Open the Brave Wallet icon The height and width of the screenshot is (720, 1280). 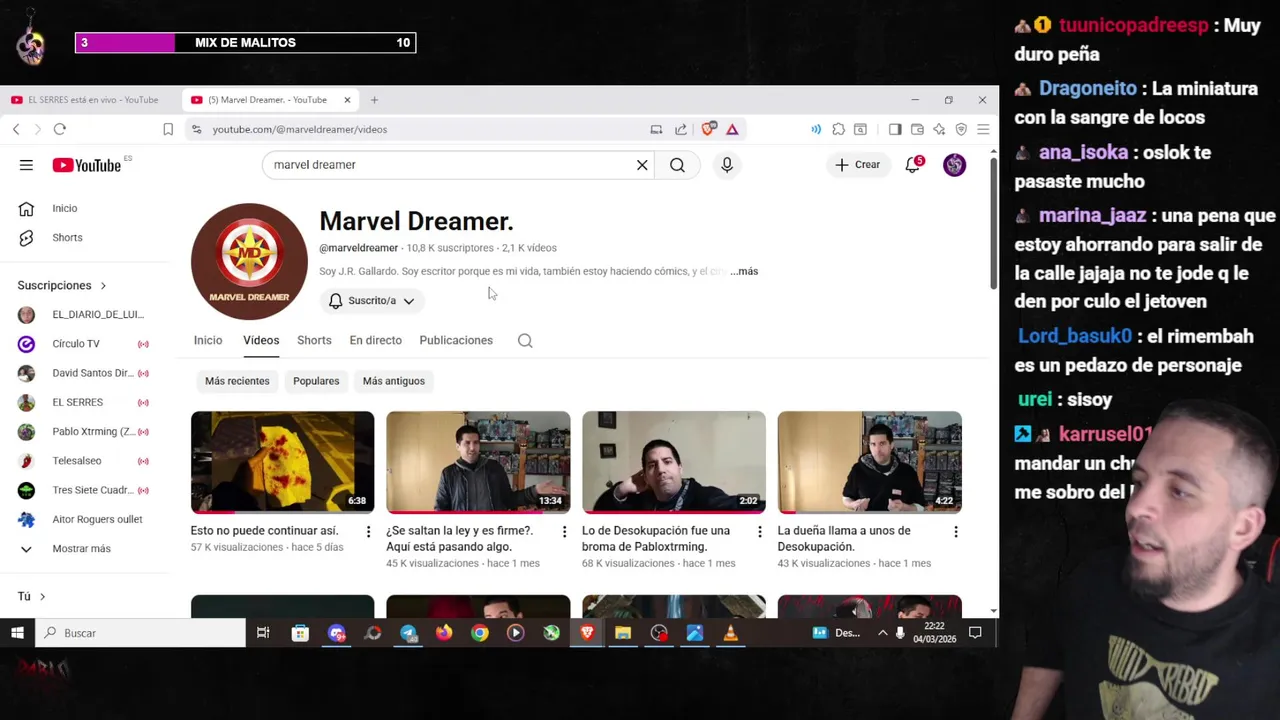(917, 129)
